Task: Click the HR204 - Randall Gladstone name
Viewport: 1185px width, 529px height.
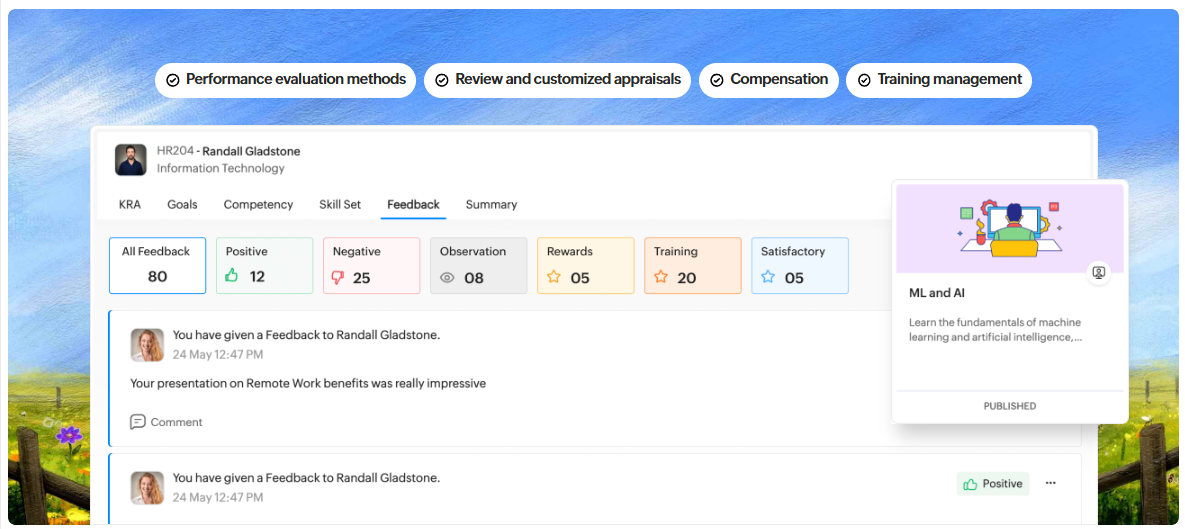Action: (228, 151)
